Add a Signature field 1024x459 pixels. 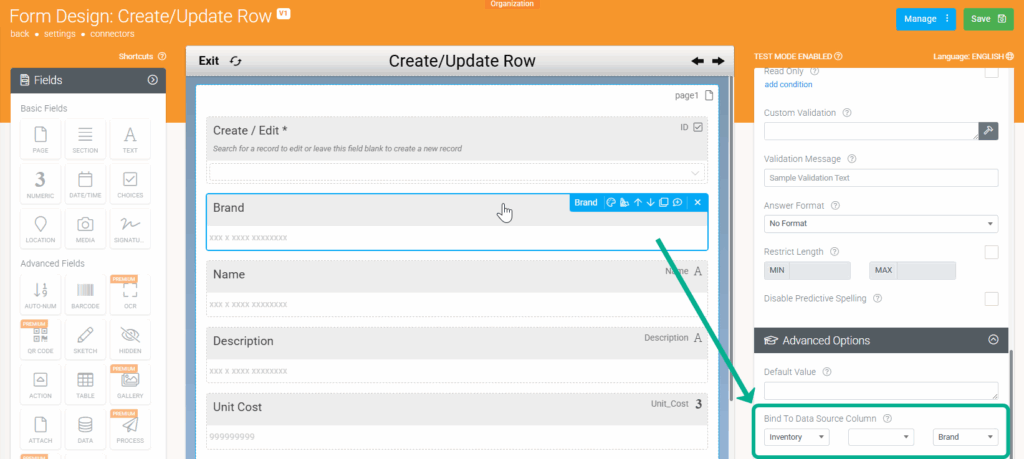130,229
